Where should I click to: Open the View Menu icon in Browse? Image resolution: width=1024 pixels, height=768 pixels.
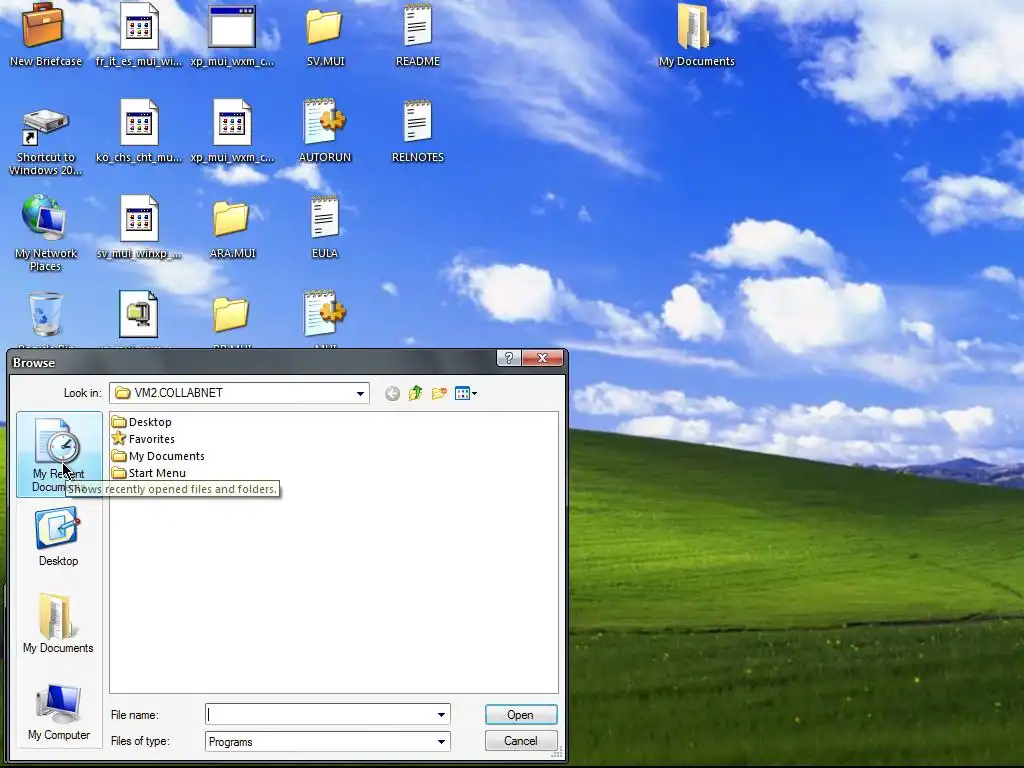[x=466, y=393]
